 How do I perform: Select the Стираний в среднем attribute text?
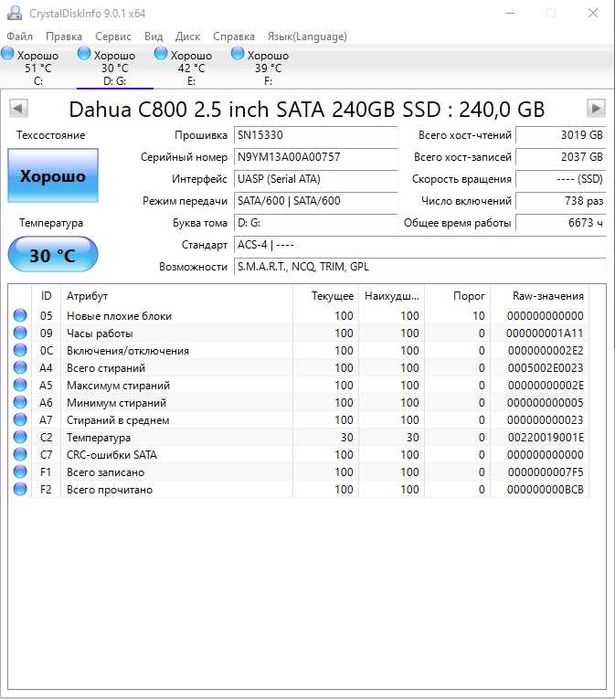(118, 420)
